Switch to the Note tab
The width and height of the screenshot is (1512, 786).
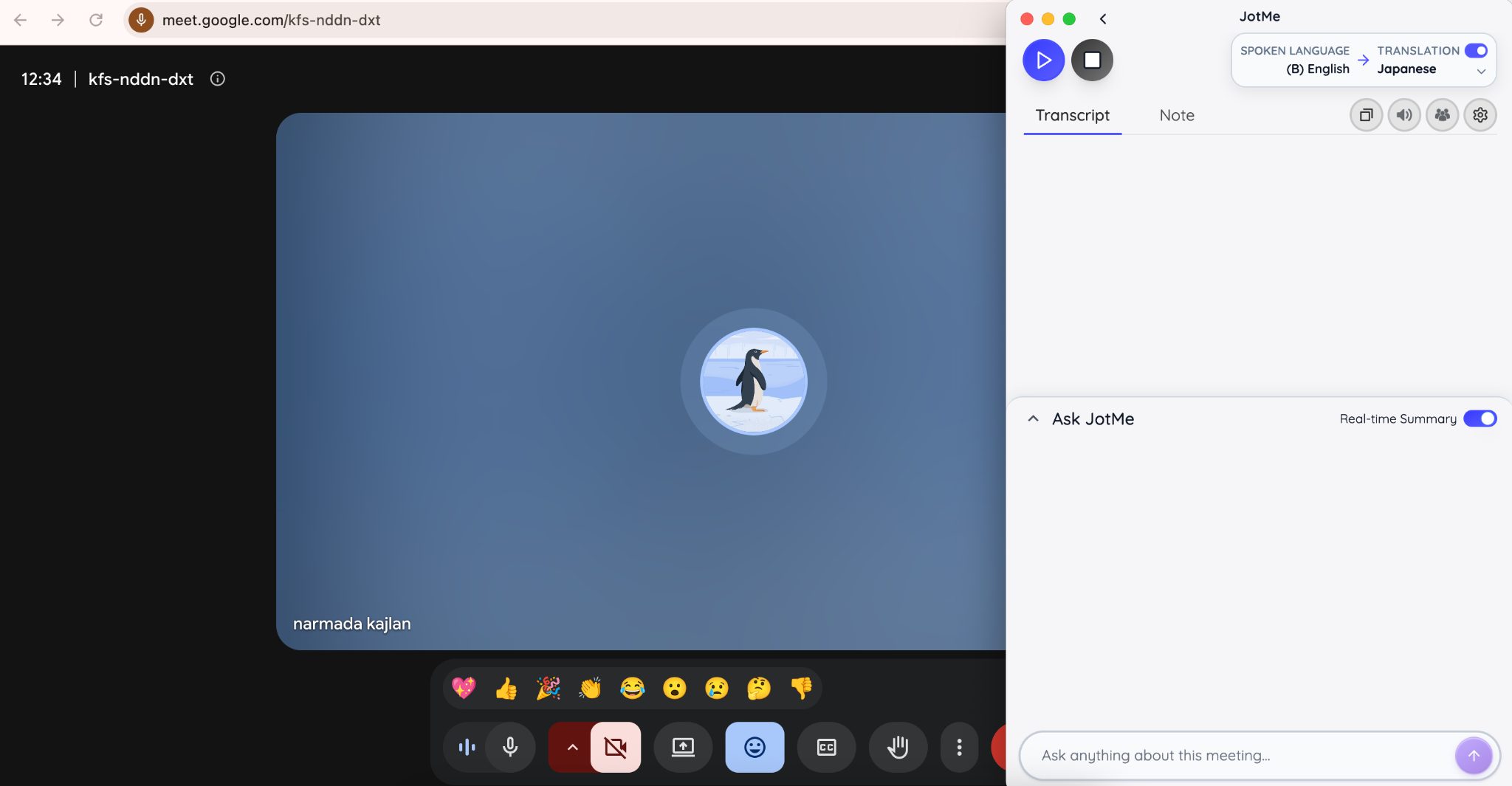(x=1177, y=115)
